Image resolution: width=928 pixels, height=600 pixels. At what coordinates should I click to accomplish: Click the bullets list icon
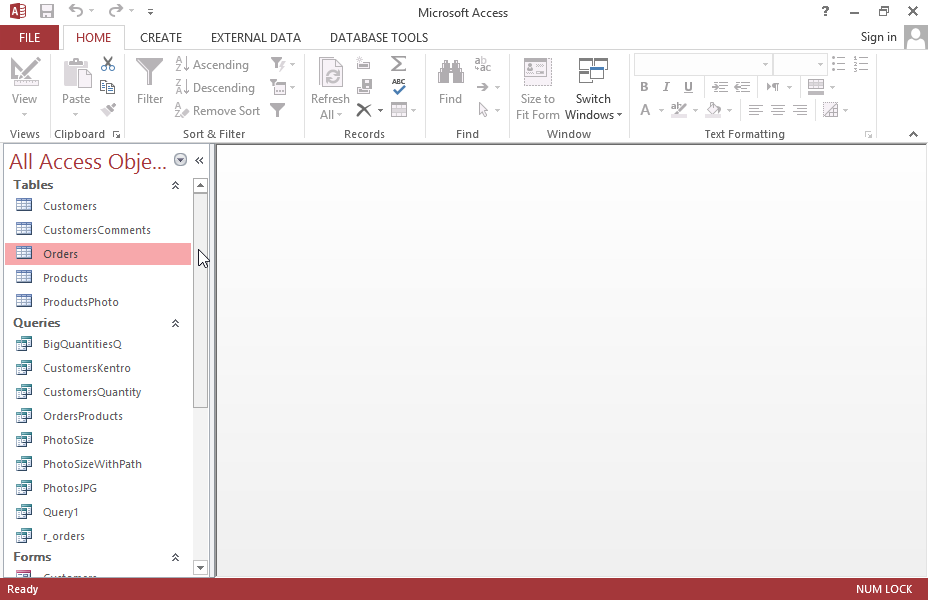pos(839,64)
